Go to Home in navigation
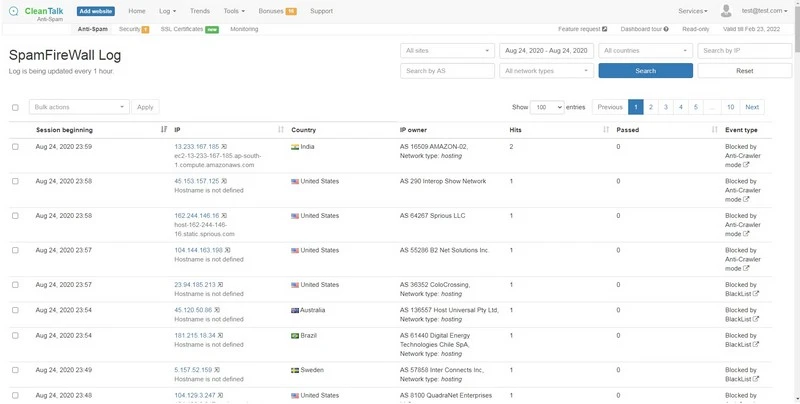 (x=137, y=11)
